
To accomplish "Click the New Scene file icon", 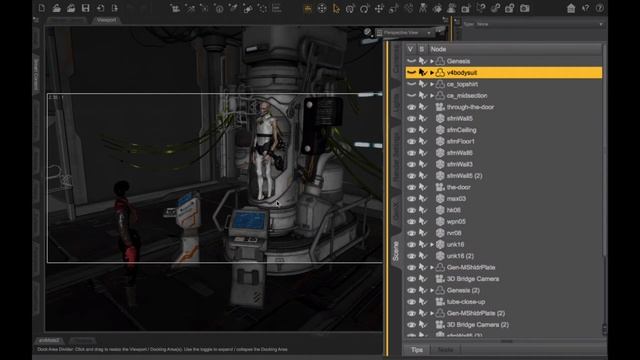I will click(x=42, y=8).
